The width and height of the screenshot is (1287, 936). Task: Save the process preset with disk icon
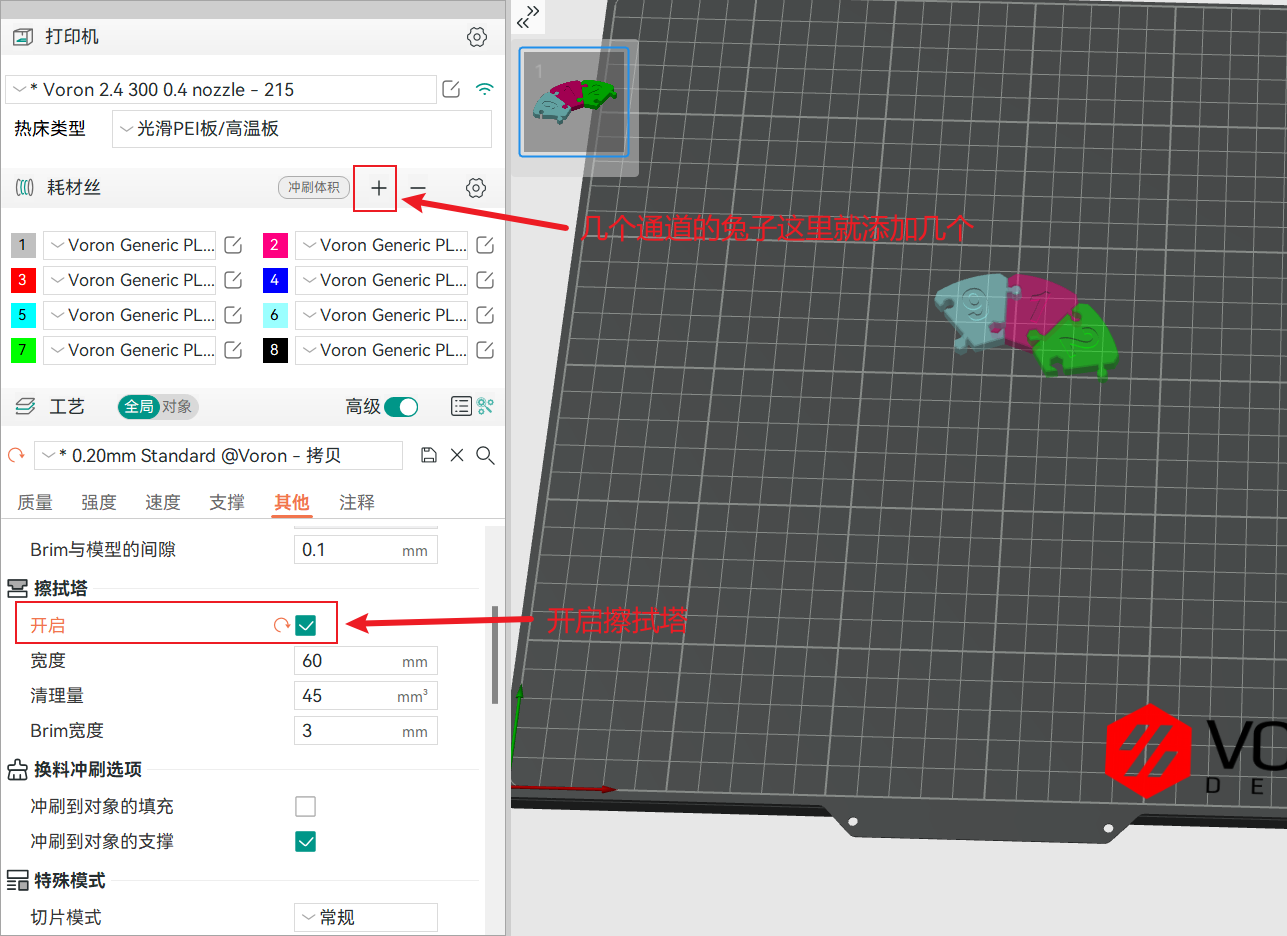point(429,455)
